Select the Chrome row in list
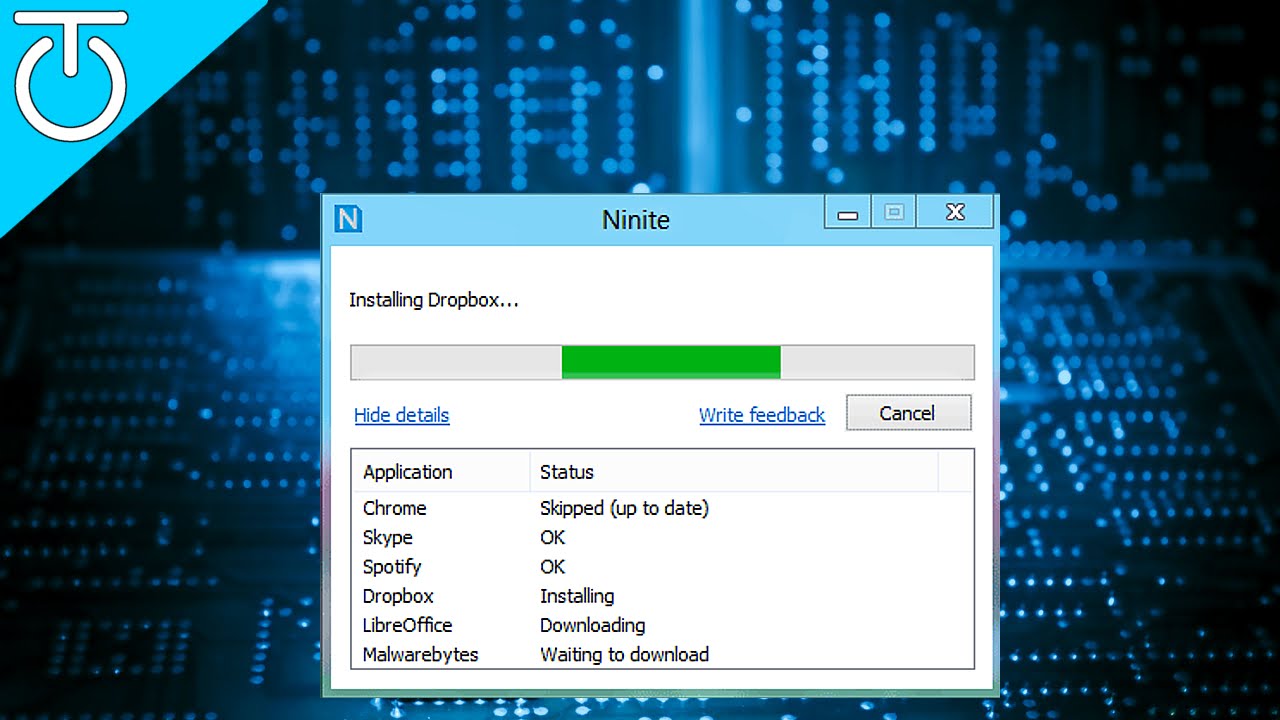 [x=663, y=508]
